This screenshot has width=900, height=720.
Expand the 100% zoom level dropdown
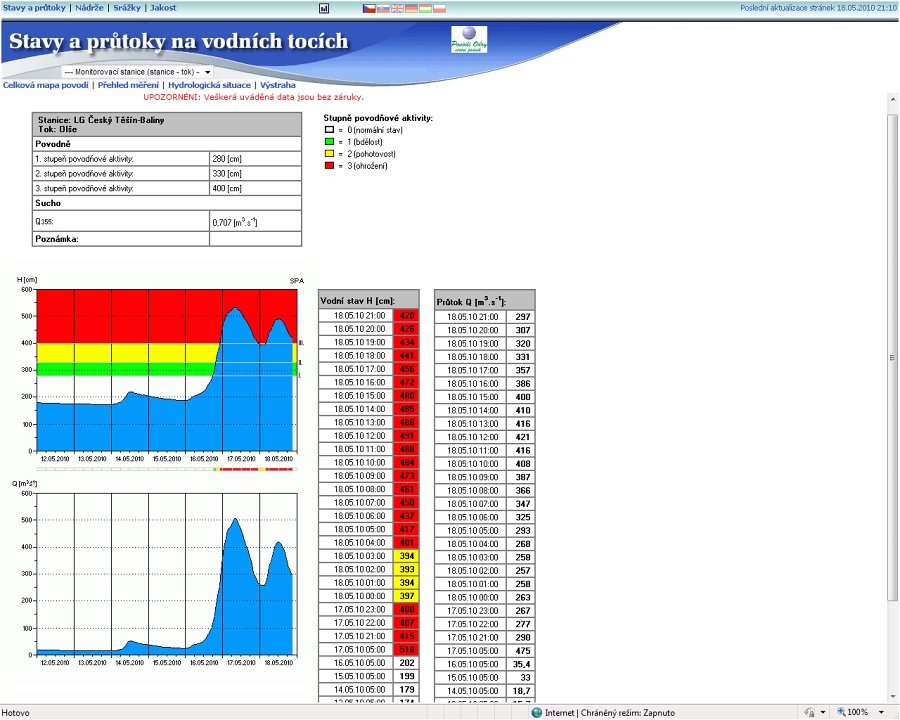[x=881, y=712]
